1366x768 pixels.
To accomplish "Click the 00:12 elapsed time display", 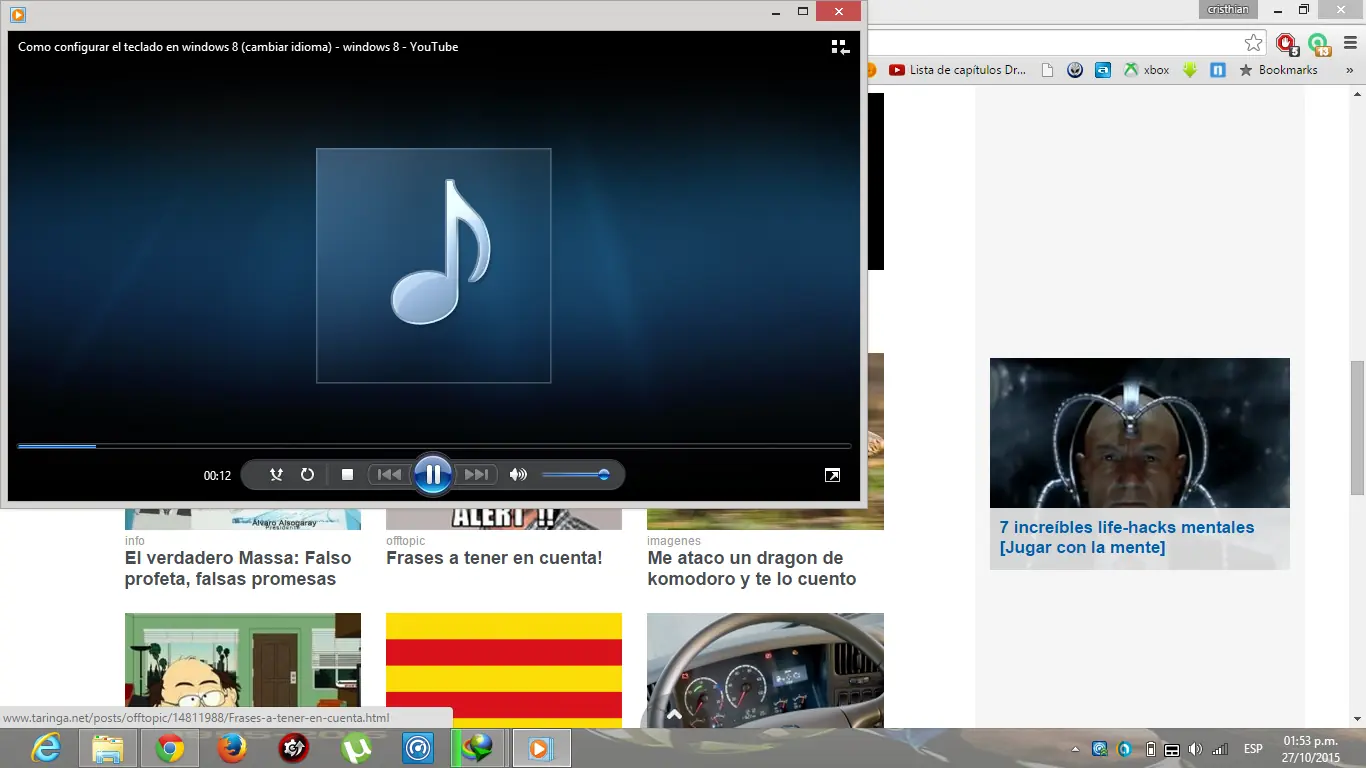I will click(x=217, y=476).
